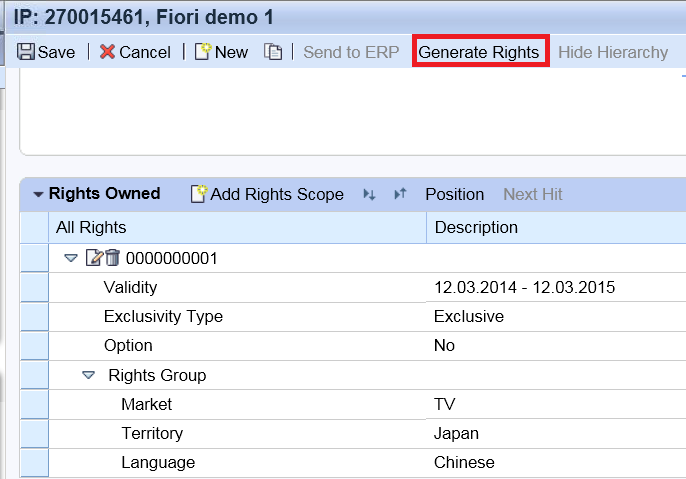Click validity dates 12.03.2014 - 12.03.2015

[525, 287]
